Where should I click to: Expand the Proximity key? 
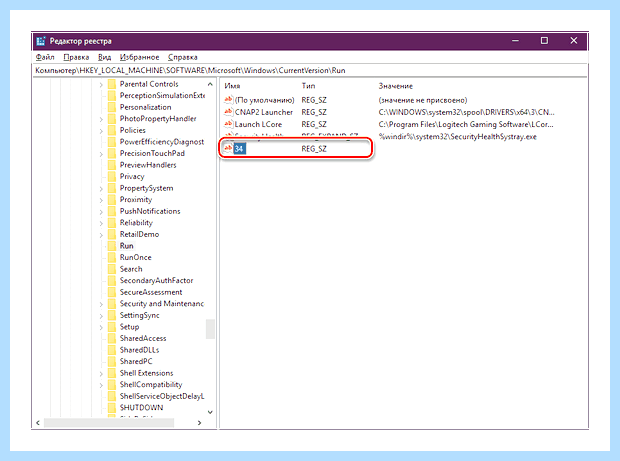(x=101, y=200)
